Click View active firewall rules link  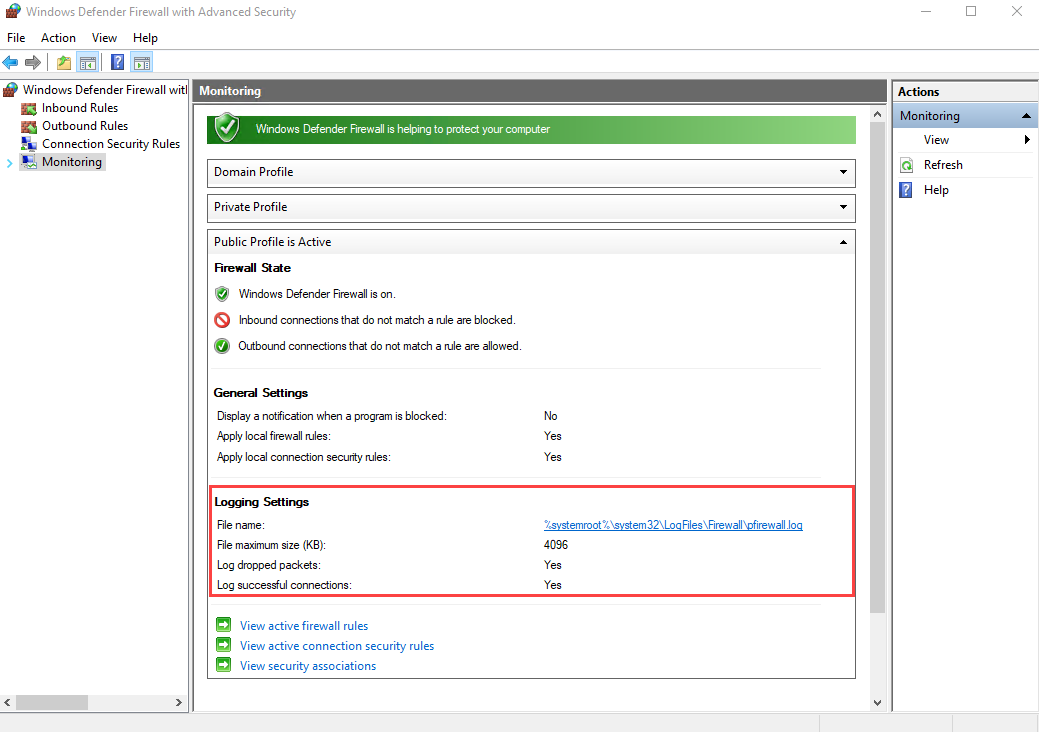304,626
